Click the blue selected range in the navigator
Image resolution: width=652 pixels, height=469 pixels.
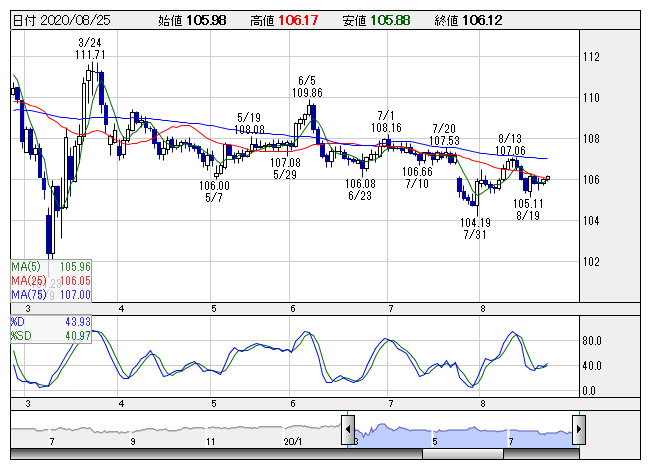pos(460,430)
